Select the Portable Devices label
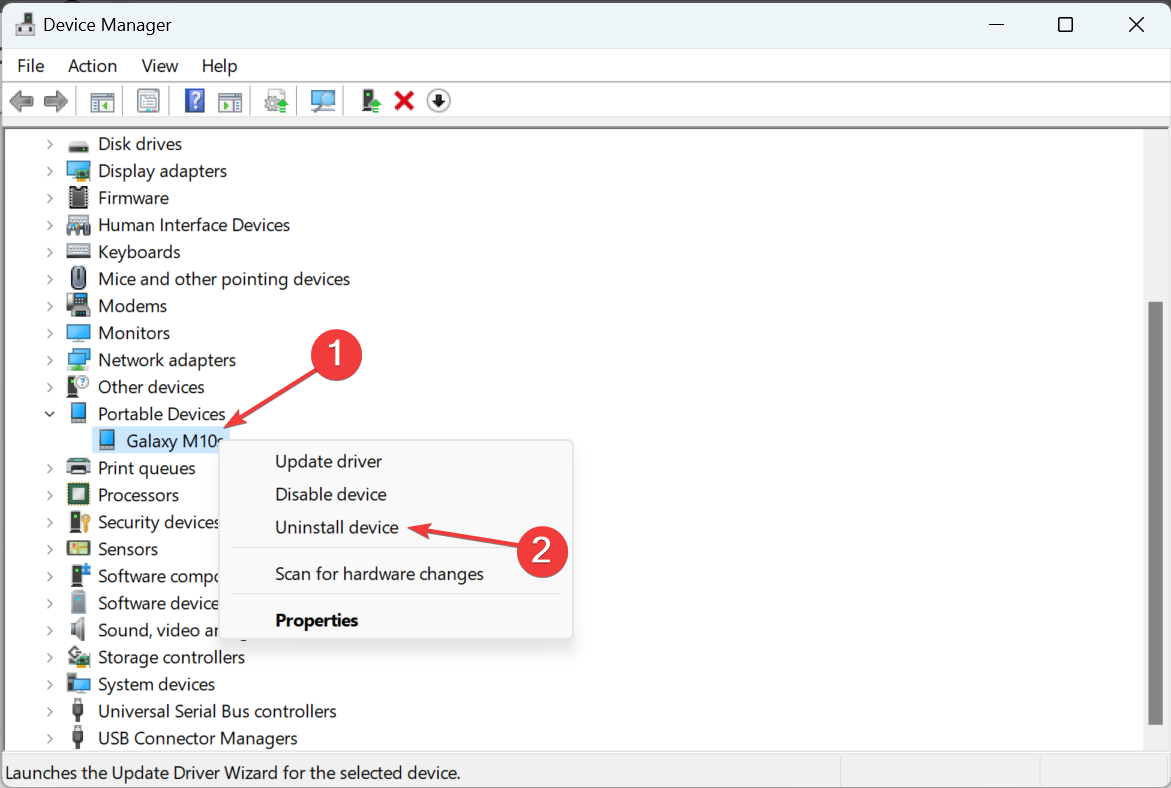The width and height of the screenshot is (1171, 788). click(x=161, y=414)
